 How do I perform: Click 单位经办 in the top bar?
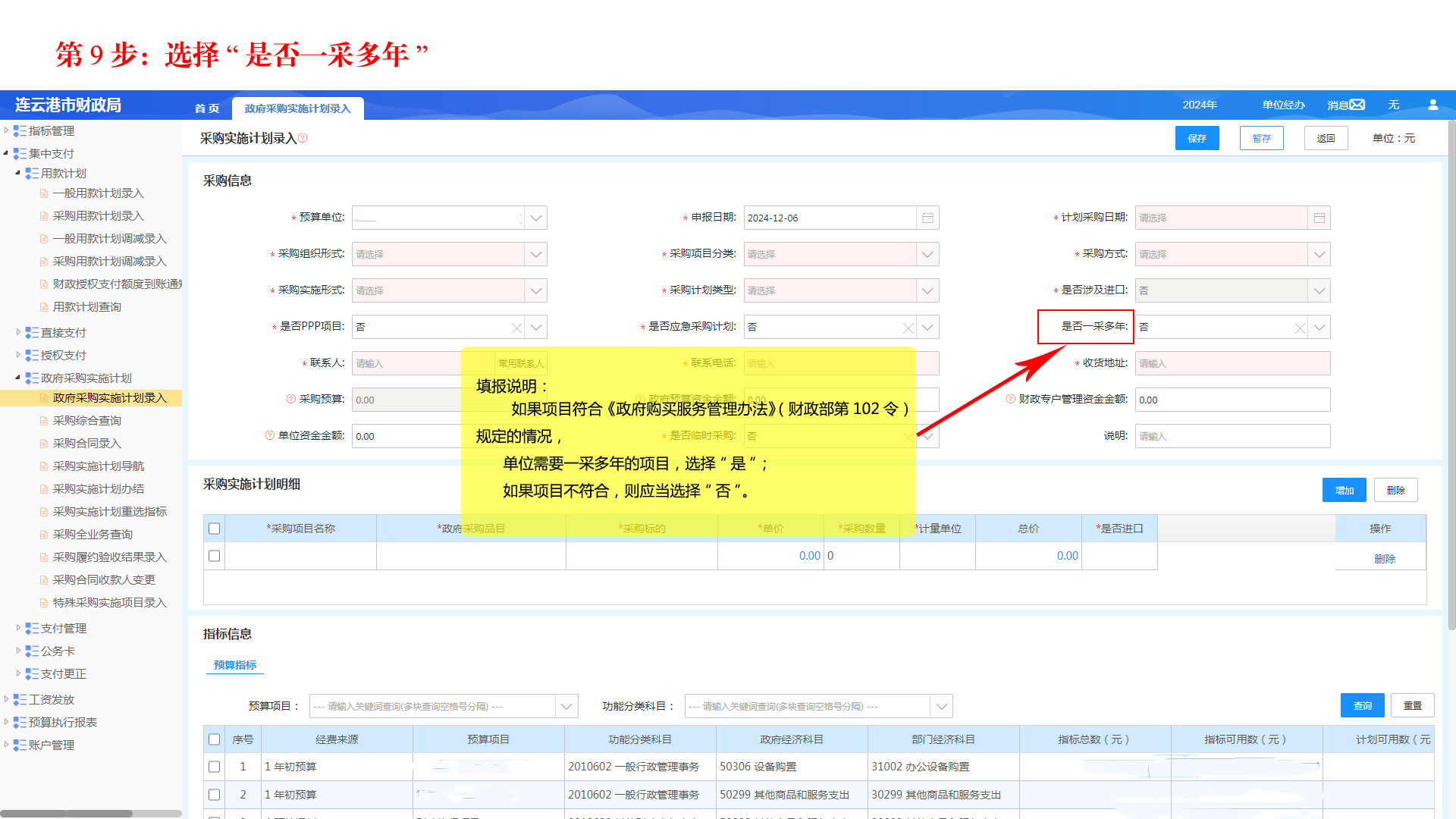coord(1284,105)
